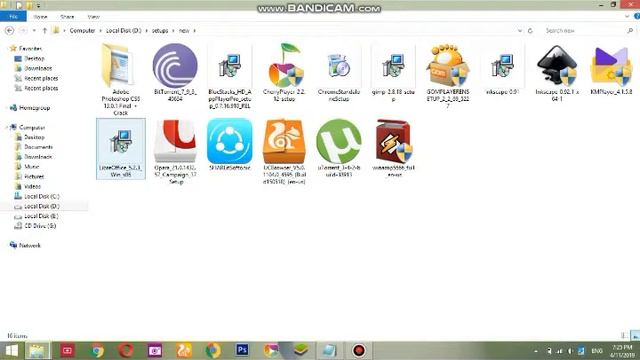Viewport: 640px width, 360px height.
Task: Open the taskbar clock and date
Action: (x=622, y=351)
